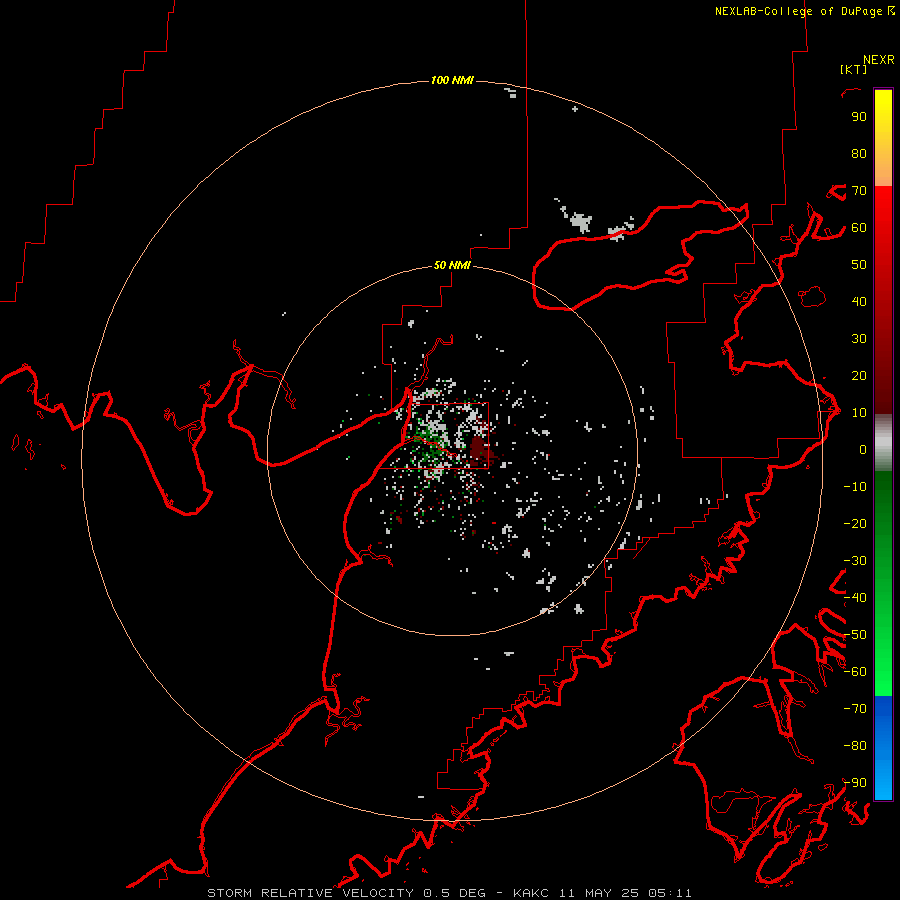Click the gray zero-velocity segment of the color bar
The image size is (900, 900).
883,443
